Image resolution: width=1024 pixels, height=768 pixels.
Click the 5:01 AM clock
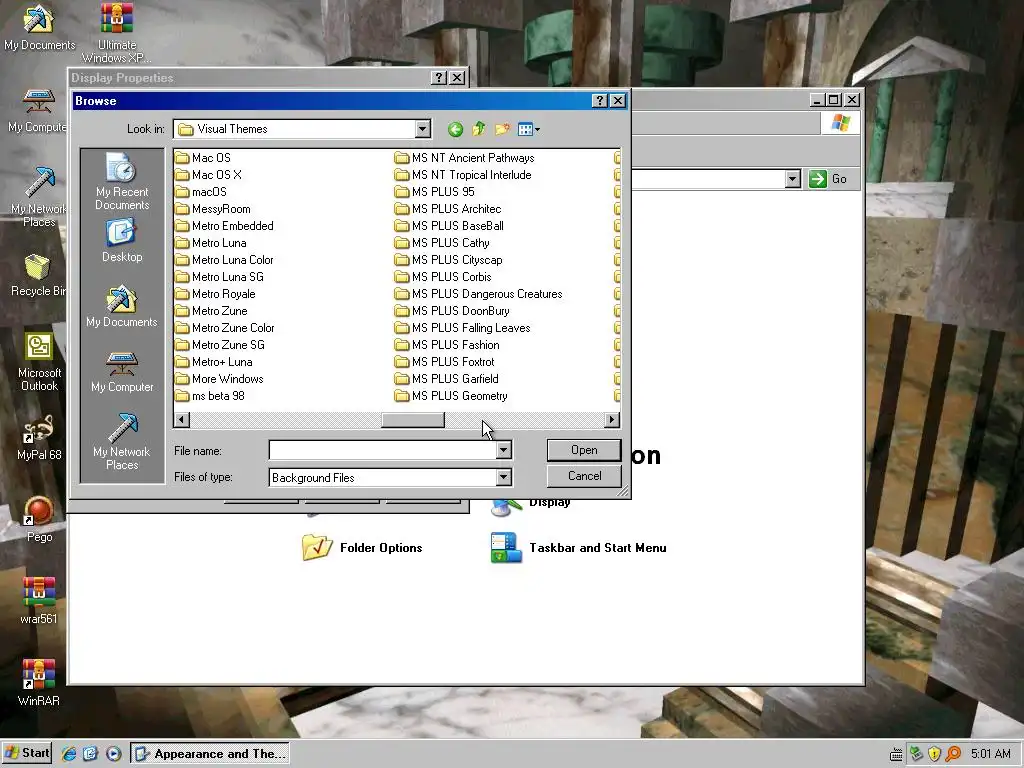tap(991, 754)
